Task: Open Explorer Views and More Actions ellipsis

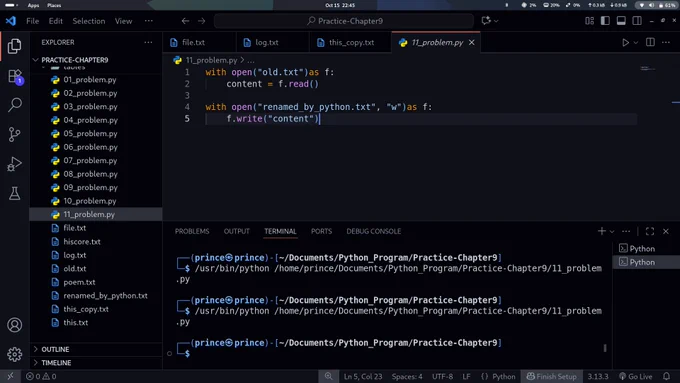Action: [x=148, y=42]
